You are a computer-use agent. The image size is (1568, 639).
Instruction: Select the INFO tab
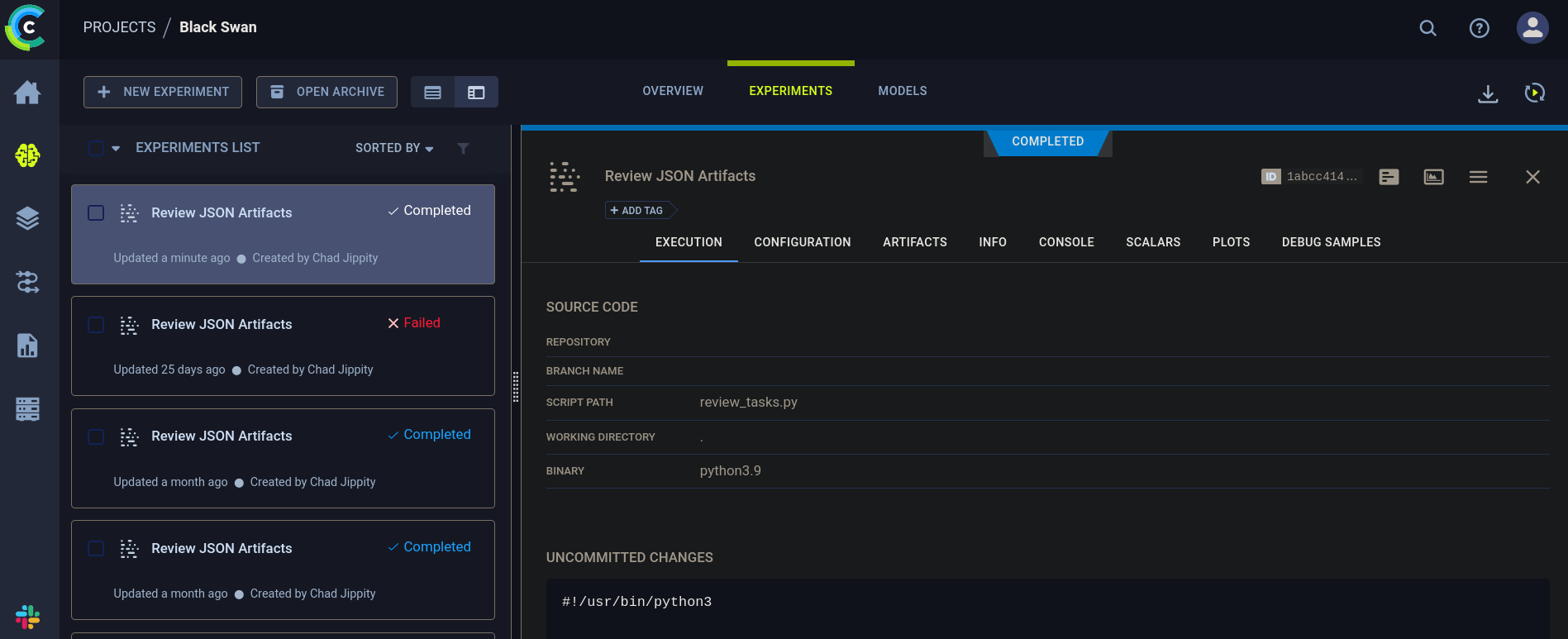[x=993, y=242]
